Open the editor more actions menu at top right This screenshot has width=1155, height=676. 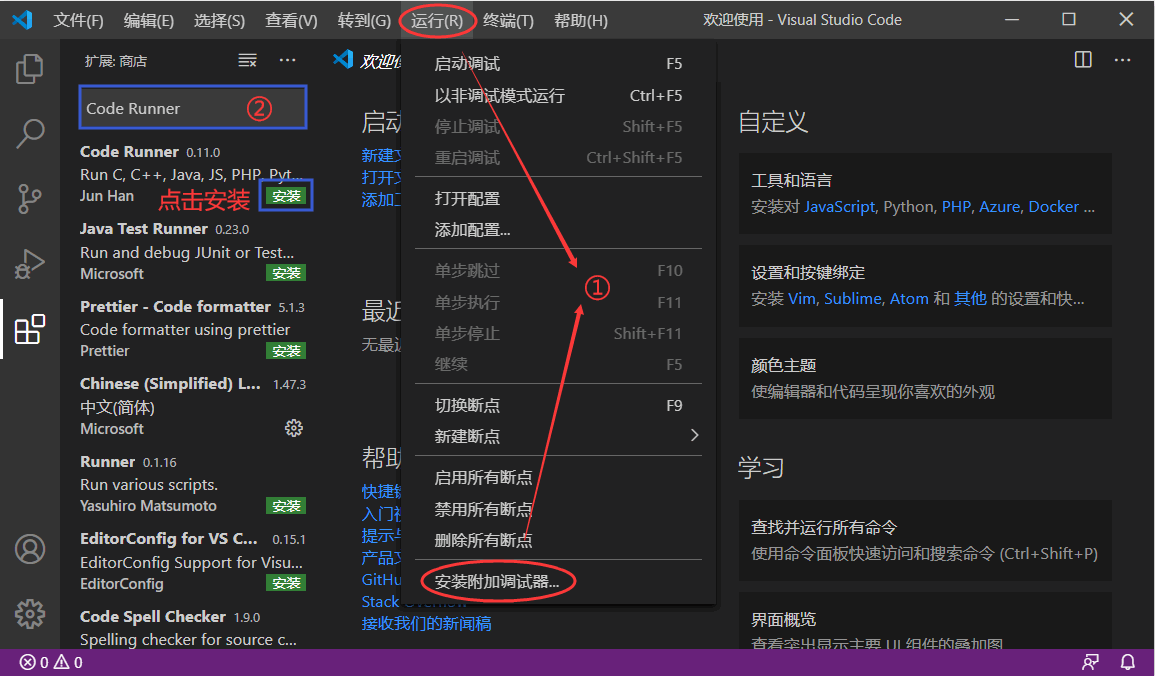click(x=1124, y=60)
